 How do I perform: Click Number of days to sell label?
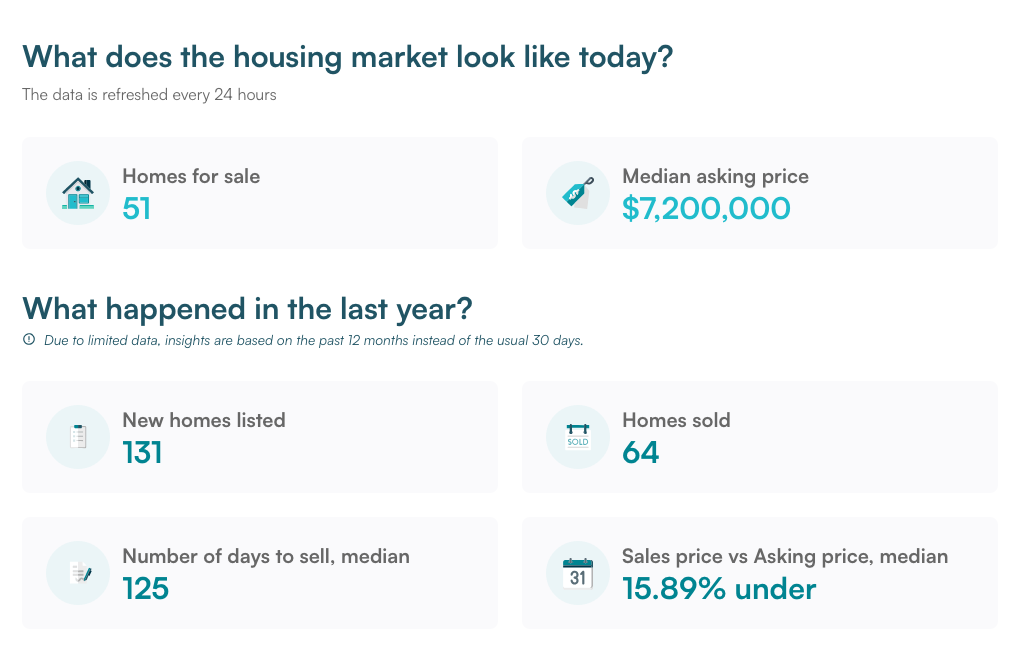point(266,556)
